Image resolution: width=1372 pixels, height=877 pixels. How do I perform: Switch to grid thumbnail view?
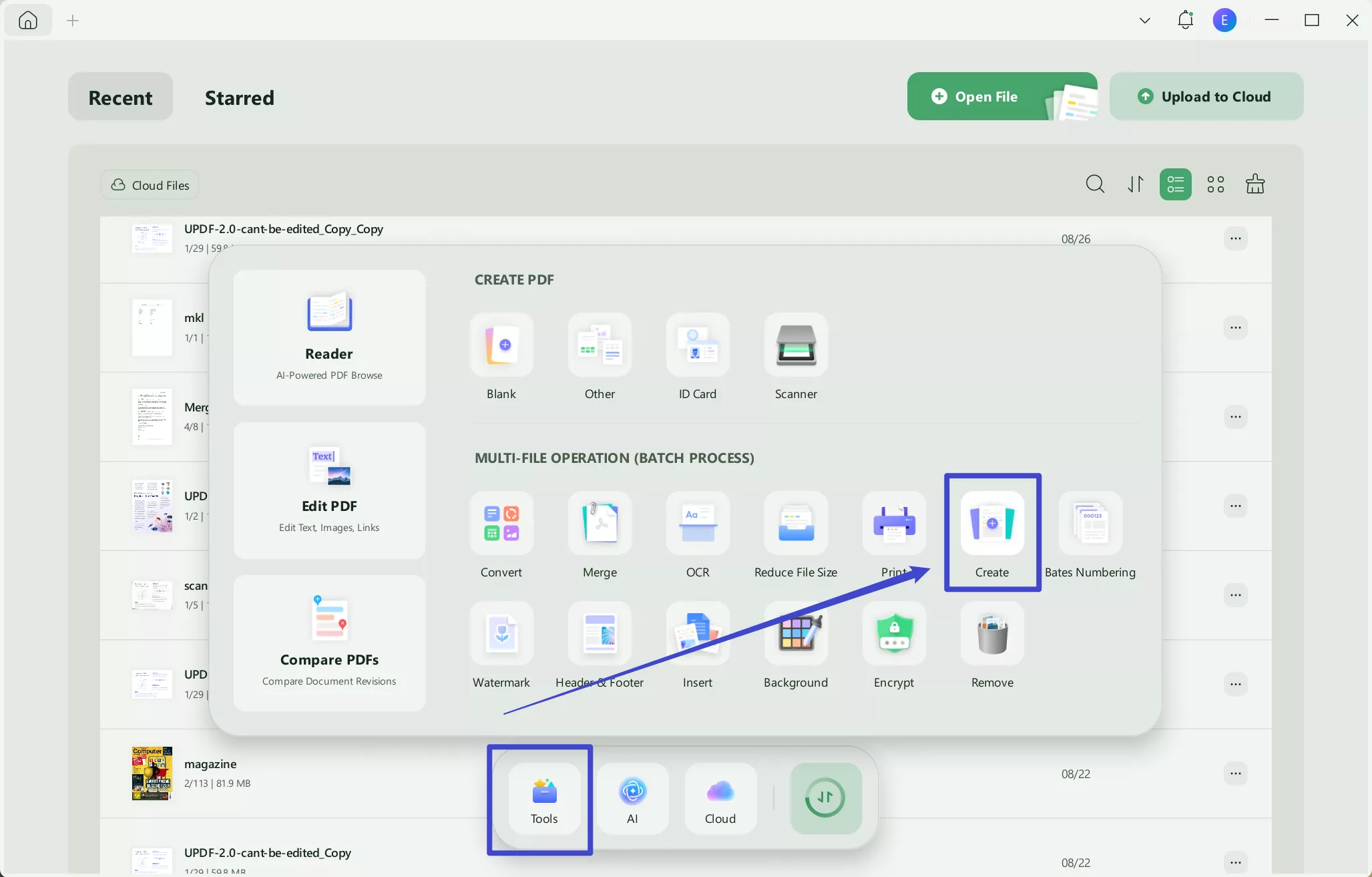pyautogui.click(x=1216, y=184)
